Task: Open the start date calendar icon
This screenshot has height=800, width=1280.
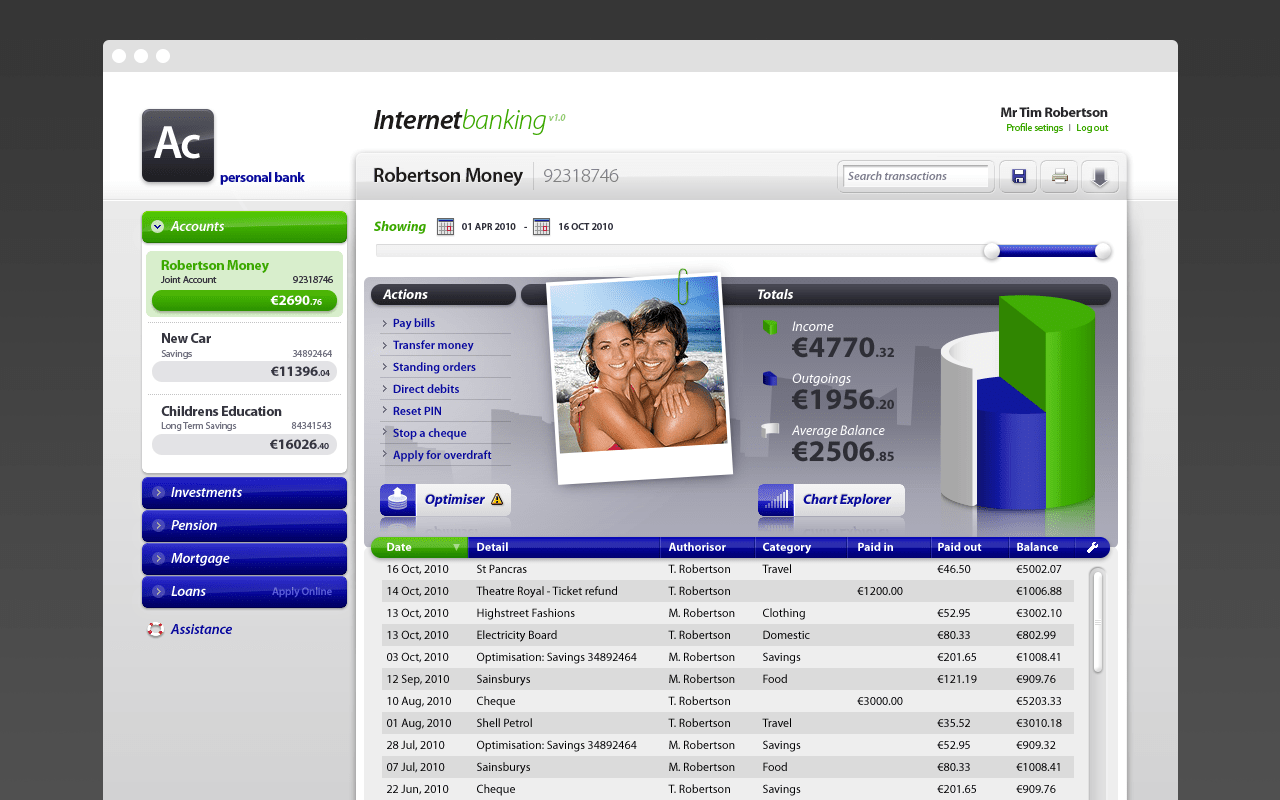Action: [x=445, y=227]
